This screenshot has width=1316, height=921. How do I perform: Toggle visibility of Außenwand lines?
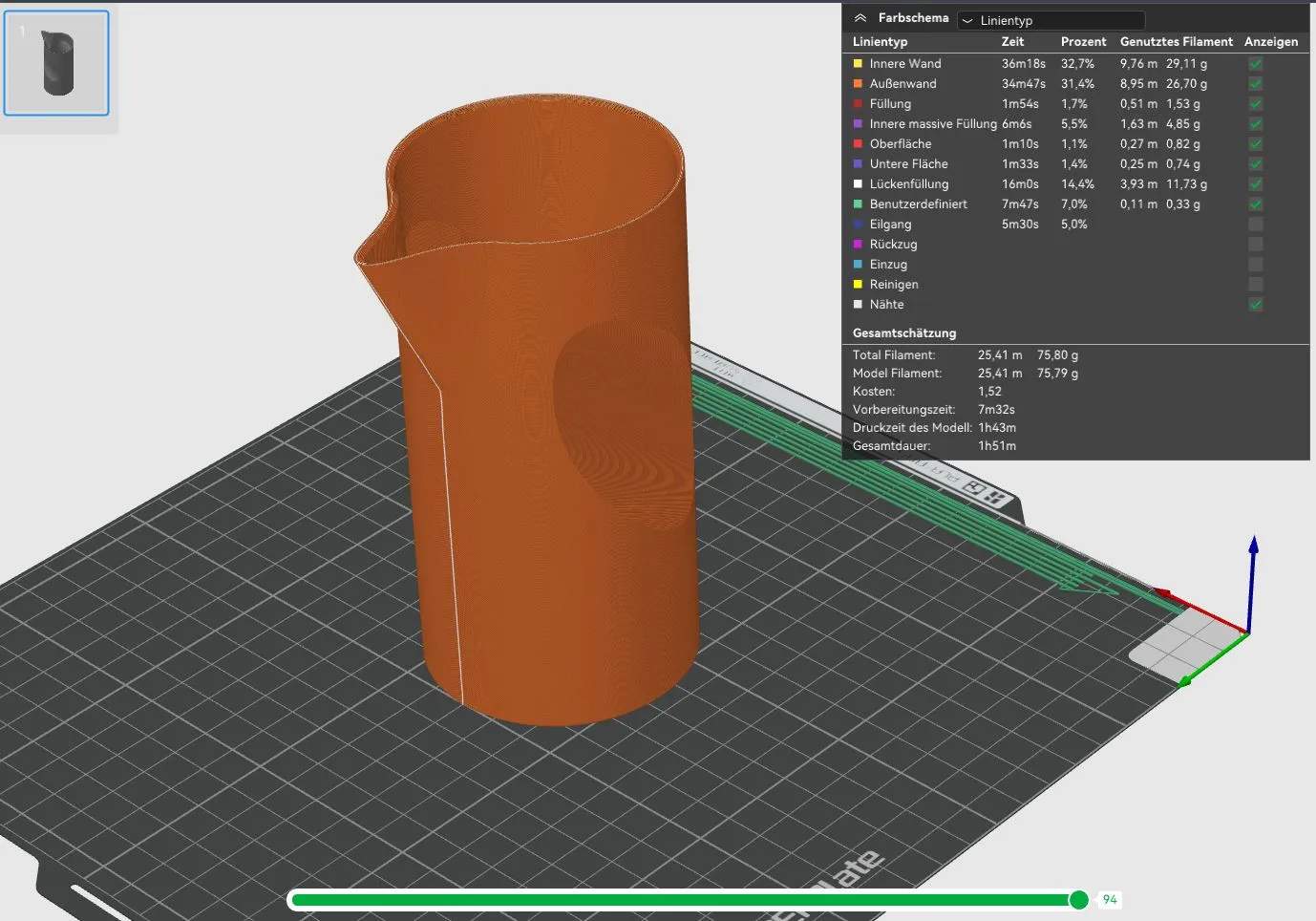(x=1256, y=84)
